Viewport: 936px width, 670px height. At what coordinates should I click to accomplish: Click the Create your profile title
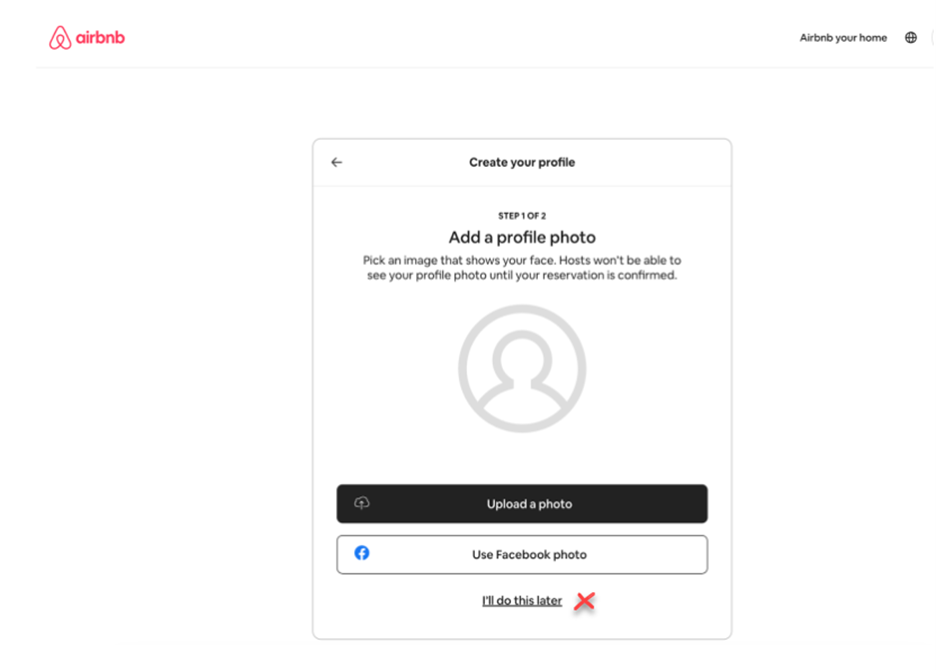click(522, 162)
